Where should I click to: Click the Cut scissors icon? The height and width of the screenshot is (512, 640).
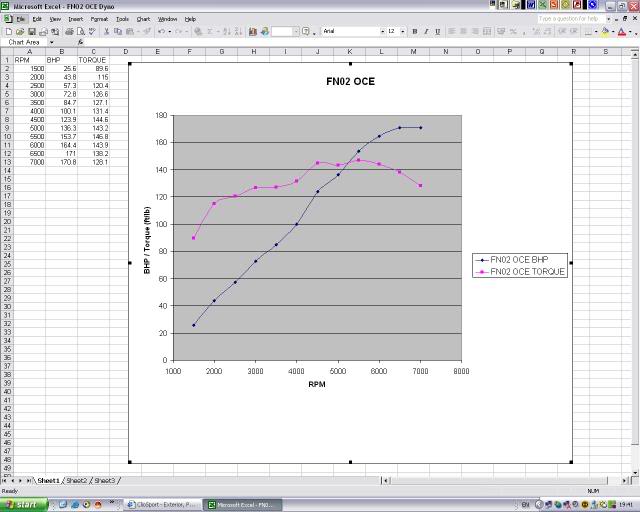pos(108,31)
